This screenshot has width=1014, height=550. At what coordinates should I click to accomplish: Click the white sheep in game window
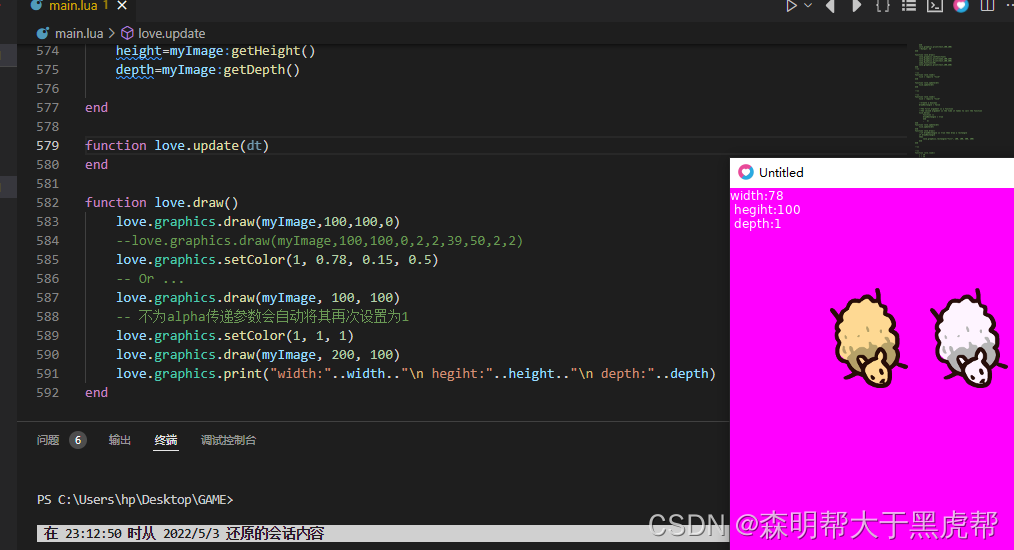coord(968,338)
